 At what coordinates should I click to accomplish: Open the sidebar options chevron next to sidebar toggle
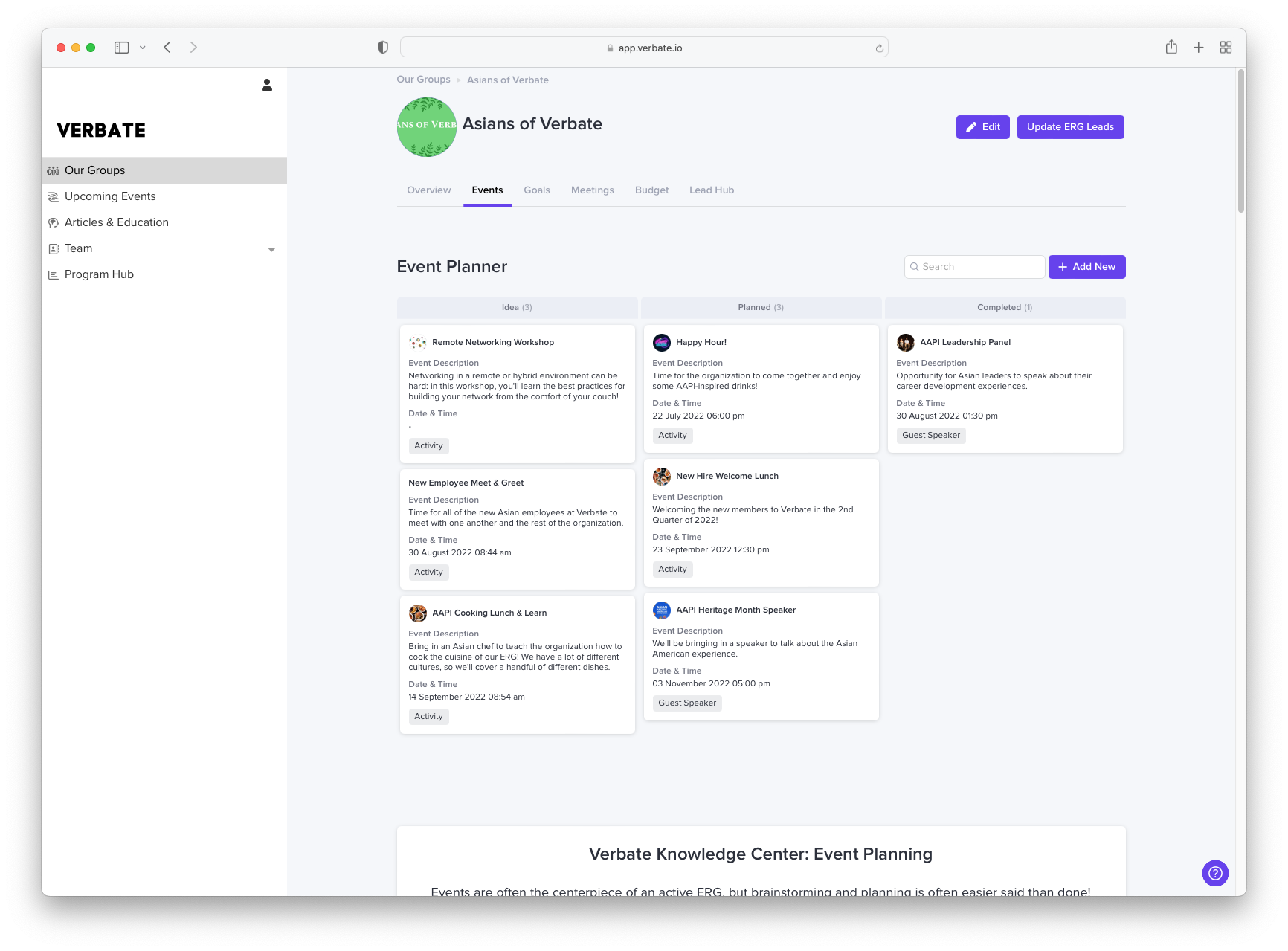point(143,47)
